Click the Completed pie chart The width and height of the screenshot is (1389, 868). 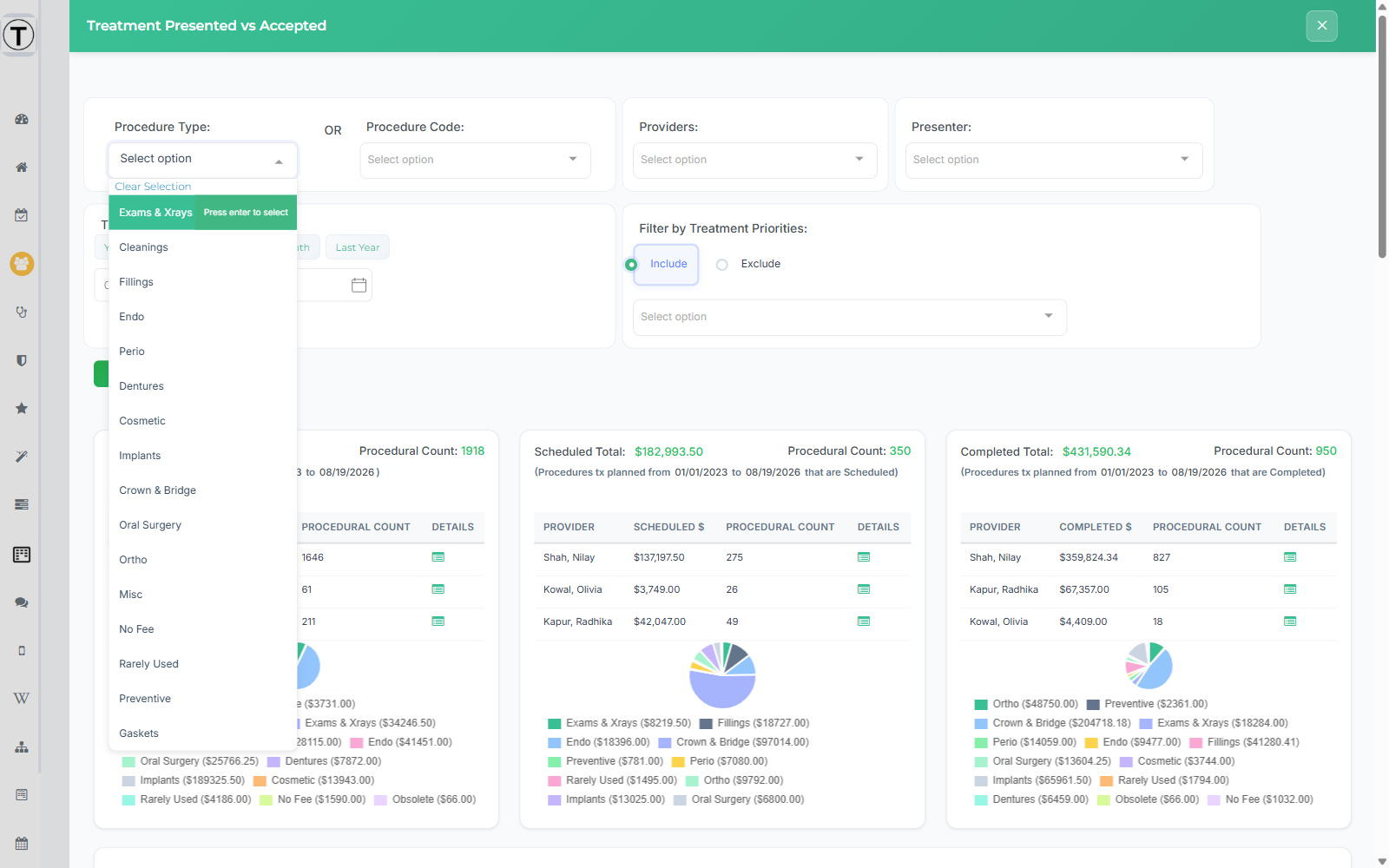(x=1149, y=666)
